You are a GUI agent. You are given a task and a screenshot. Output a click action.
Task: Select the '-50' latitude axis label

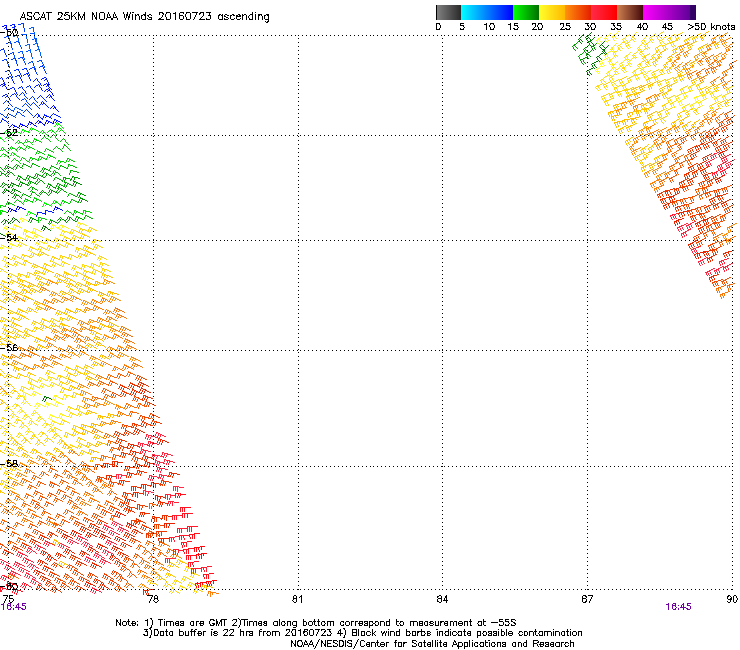coord(9,33)
